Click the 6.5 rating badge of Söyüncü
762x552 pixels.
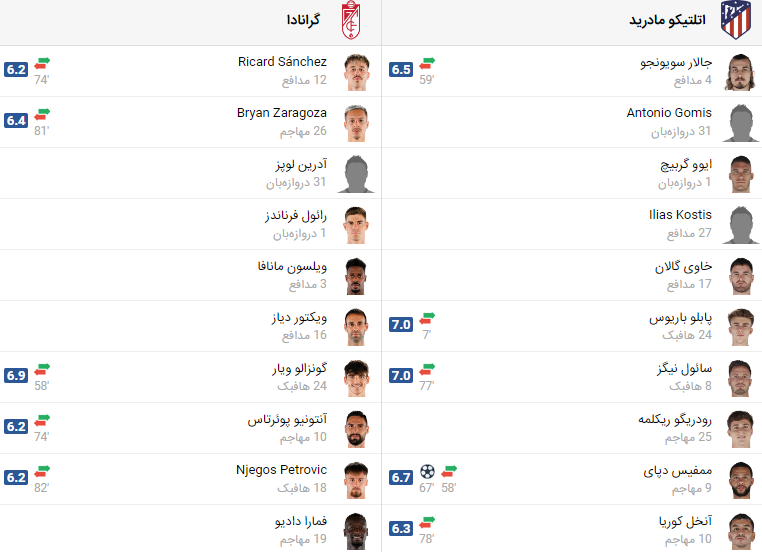[401, 69]
